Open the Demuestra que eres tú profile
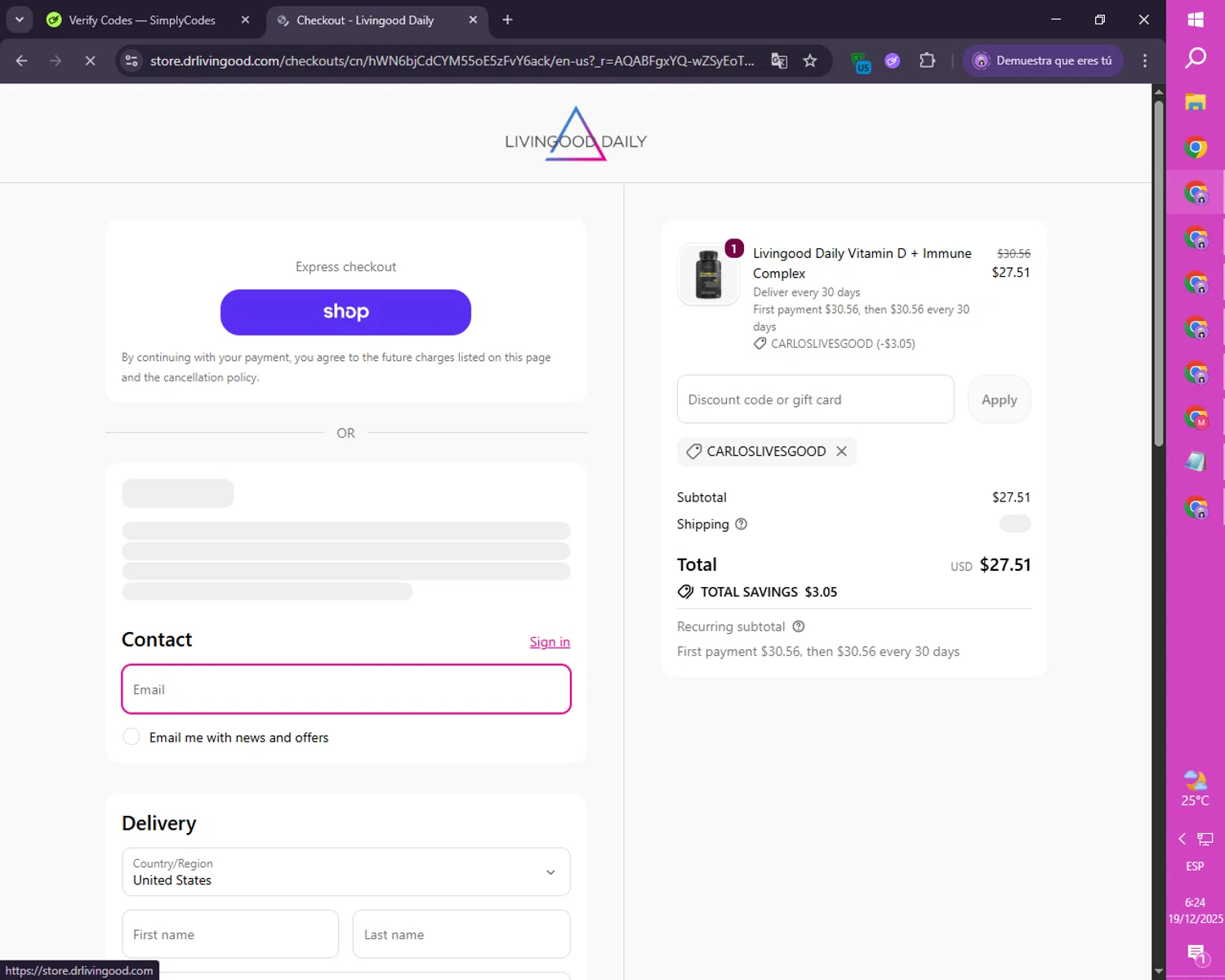Screen dimensions: 1225x980 click(x=1043, y=60)
